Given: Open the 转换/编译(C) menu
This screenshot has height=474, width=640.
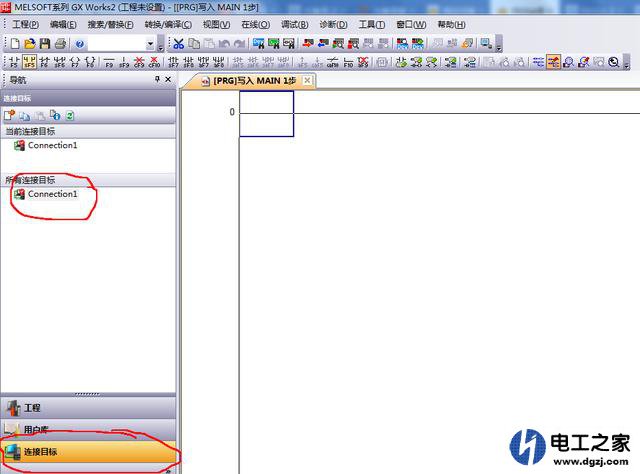Looking at the screenshot, I should tap(168, 25).
